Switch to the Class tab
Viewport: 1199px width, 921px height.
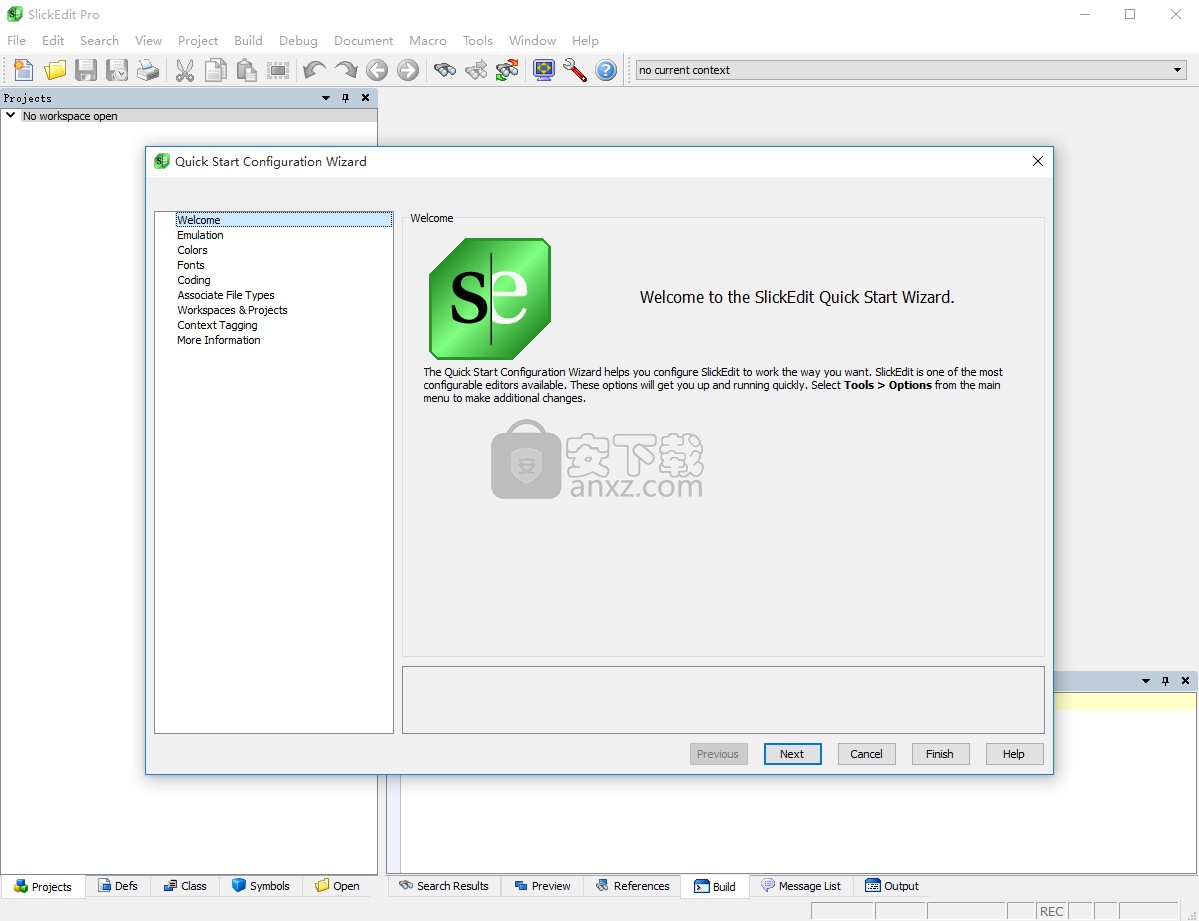click(184, 886)
